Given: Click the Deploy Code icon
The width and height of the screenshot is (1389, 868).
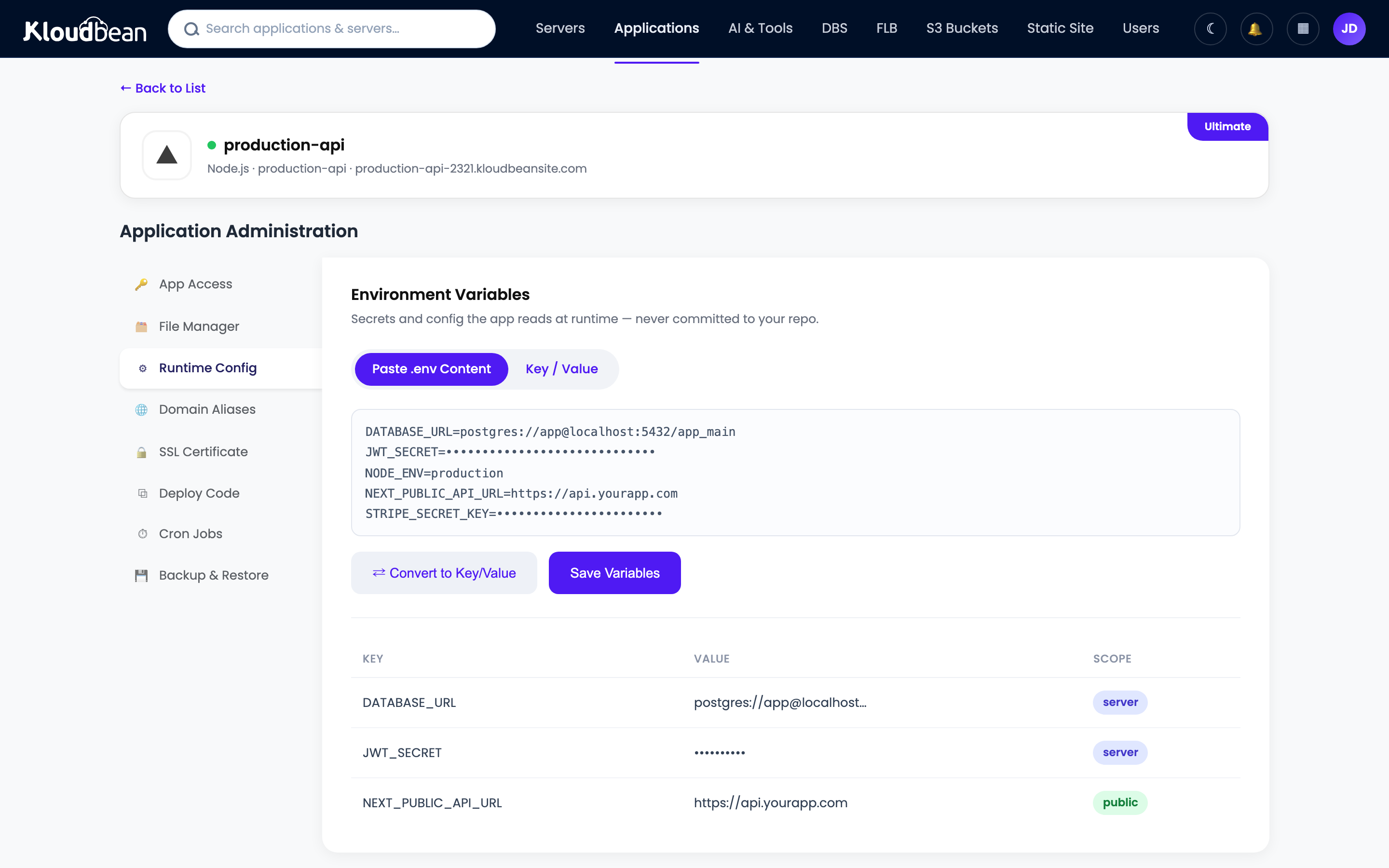Looking at the screenshot, I should coord(142,494).
